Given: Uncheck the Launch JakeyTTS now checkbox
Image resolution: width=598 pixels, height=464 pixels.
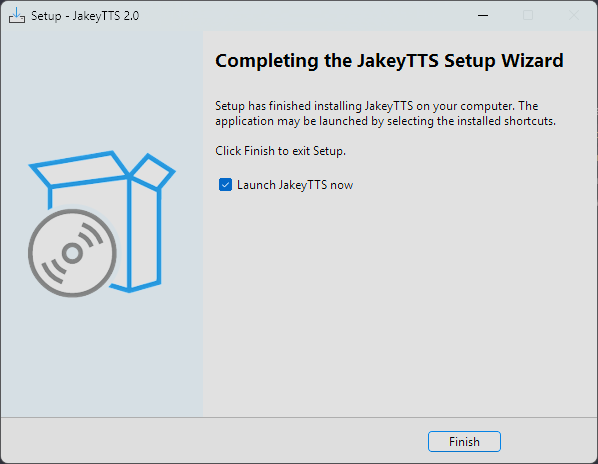Looking at the screenshot, I should pyautogui.click(x=225, y=185).
